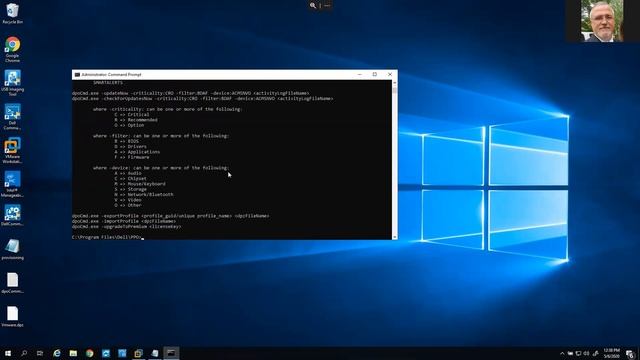Open Google Chrome from the taskbar

pos(89,353)
